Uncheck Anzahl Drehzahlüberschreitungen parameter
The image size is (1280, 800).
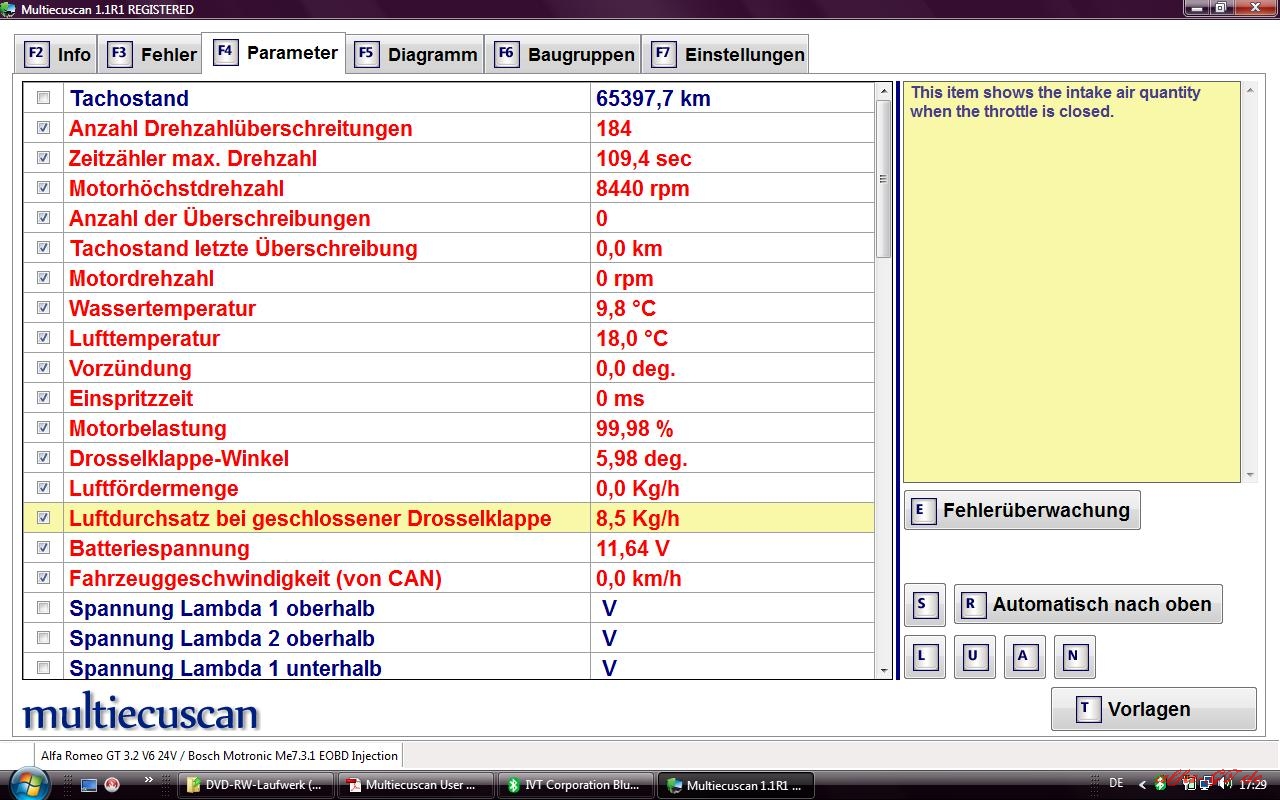[43, 128]
